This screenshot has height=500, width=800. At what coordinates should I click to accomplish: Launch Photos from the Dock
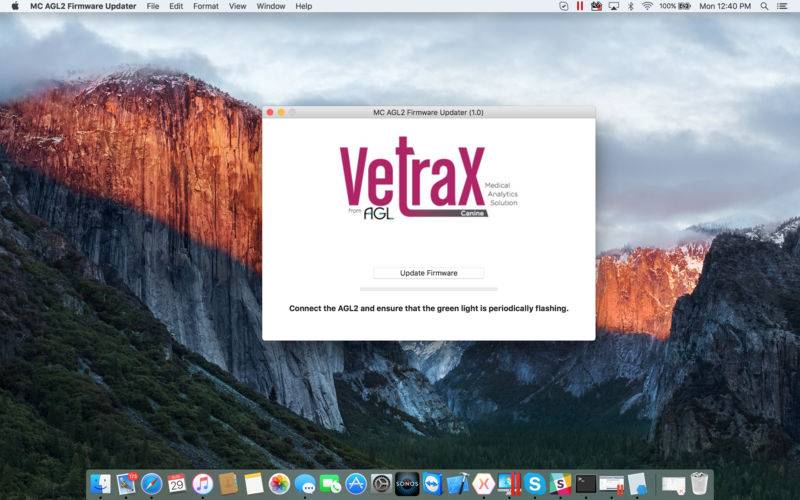point(279,483)
